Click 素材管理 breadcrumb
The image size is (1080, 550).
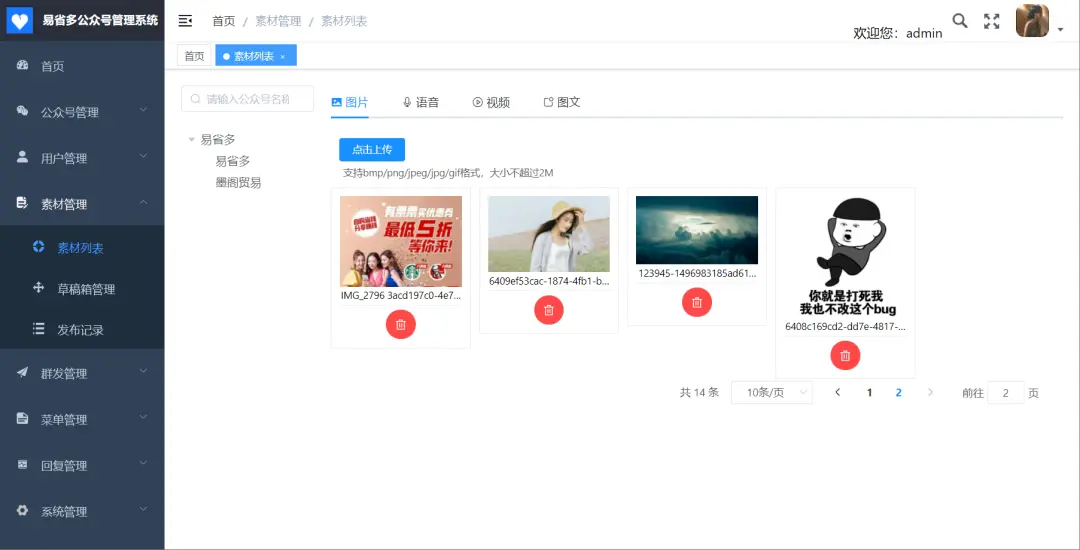pyautogui.click(x=278, y=21)
